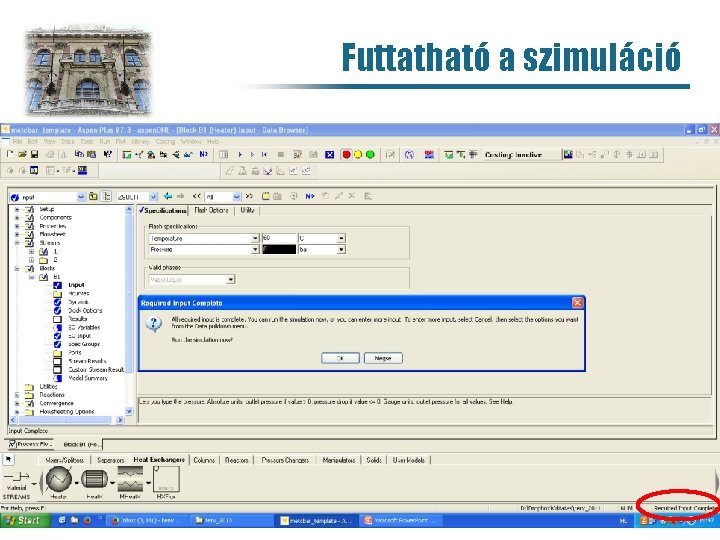Viewport: 720px width, 540px height.
Task: Click the Data Browser back arrow
Action: click(x=168, y=197)
